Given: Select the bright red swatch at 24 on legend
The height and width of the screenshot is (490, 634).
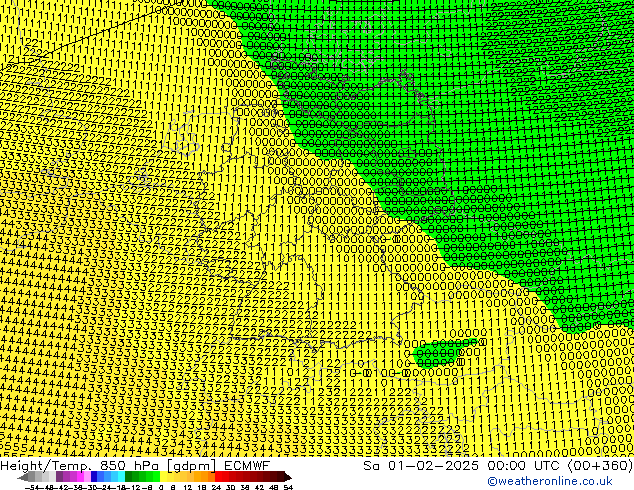Looking at the screenshot, I should coord(218,477).
